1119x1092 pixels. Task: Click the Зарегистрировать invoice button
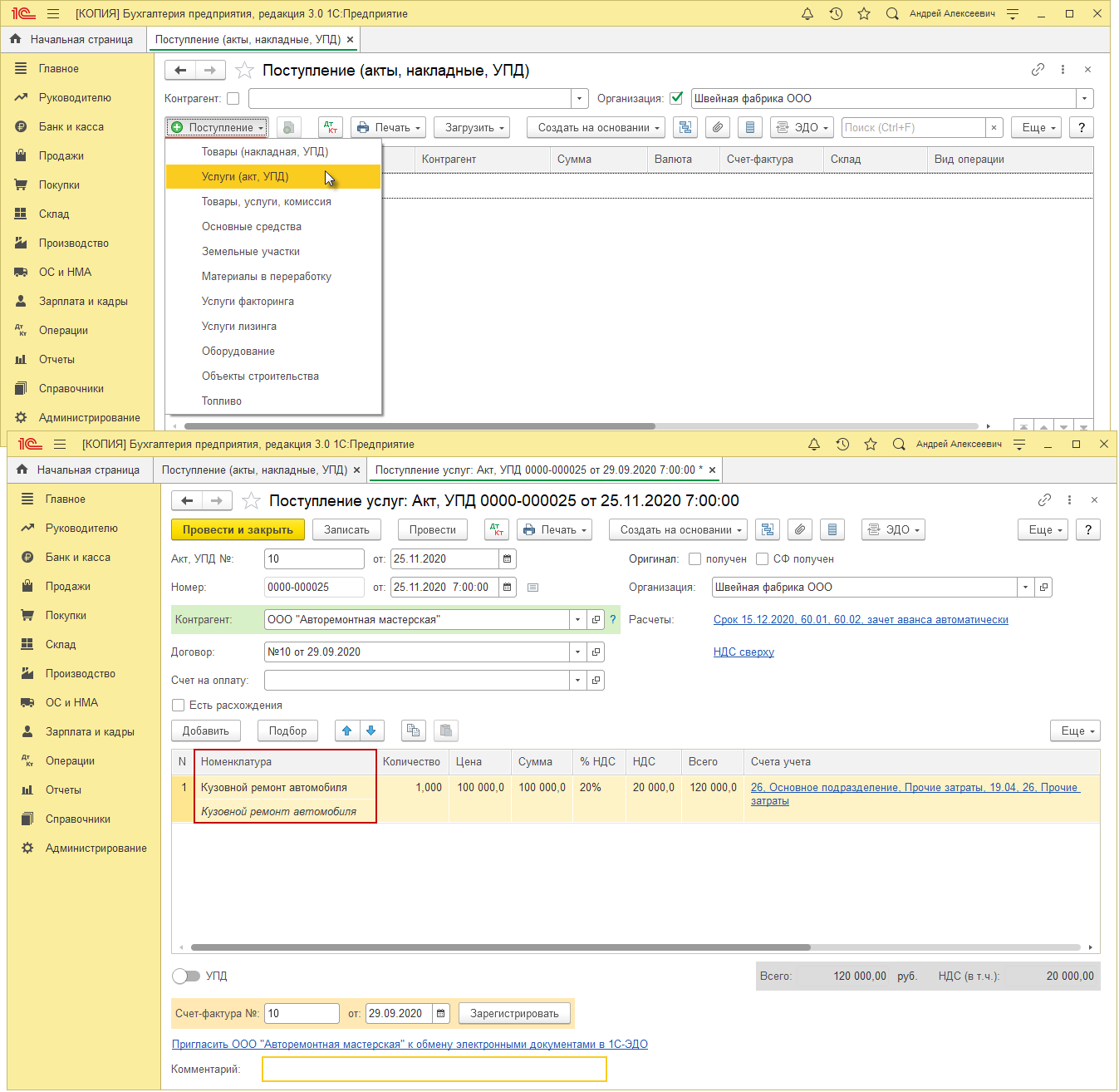pyautogui.click(x=514, y=1013)
